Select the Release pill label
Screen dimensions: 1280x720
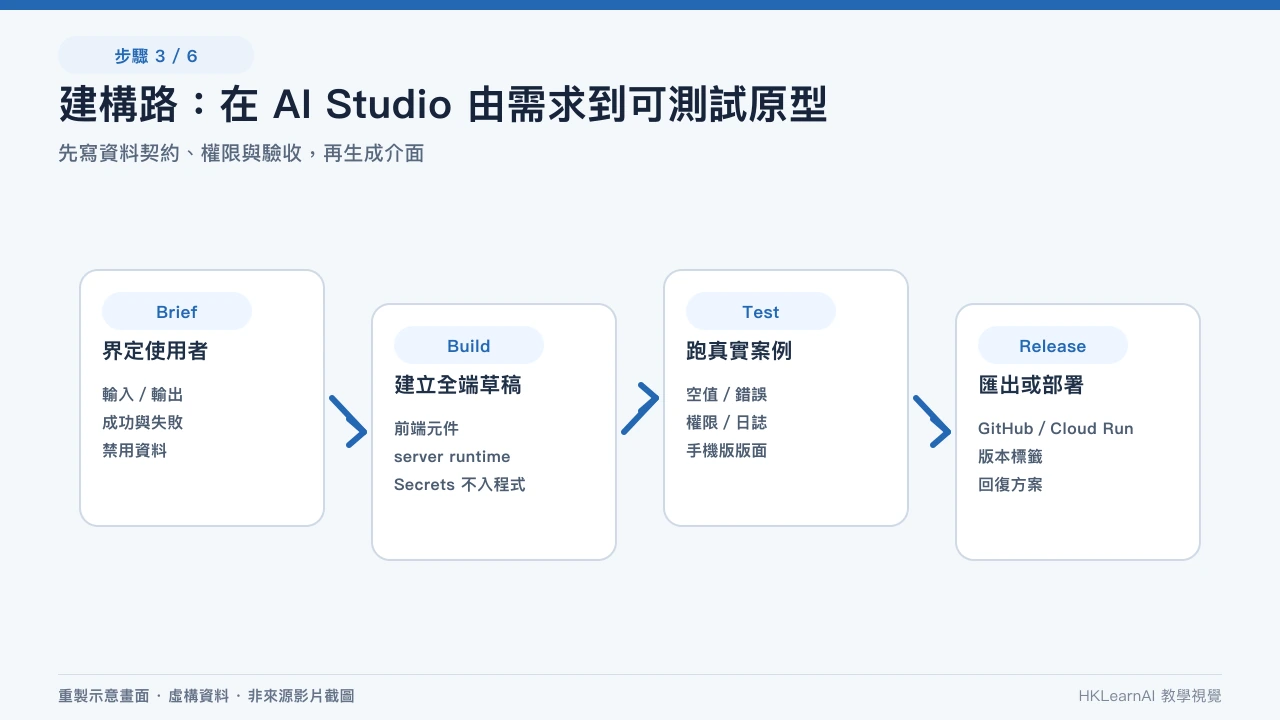[1053, 346]
